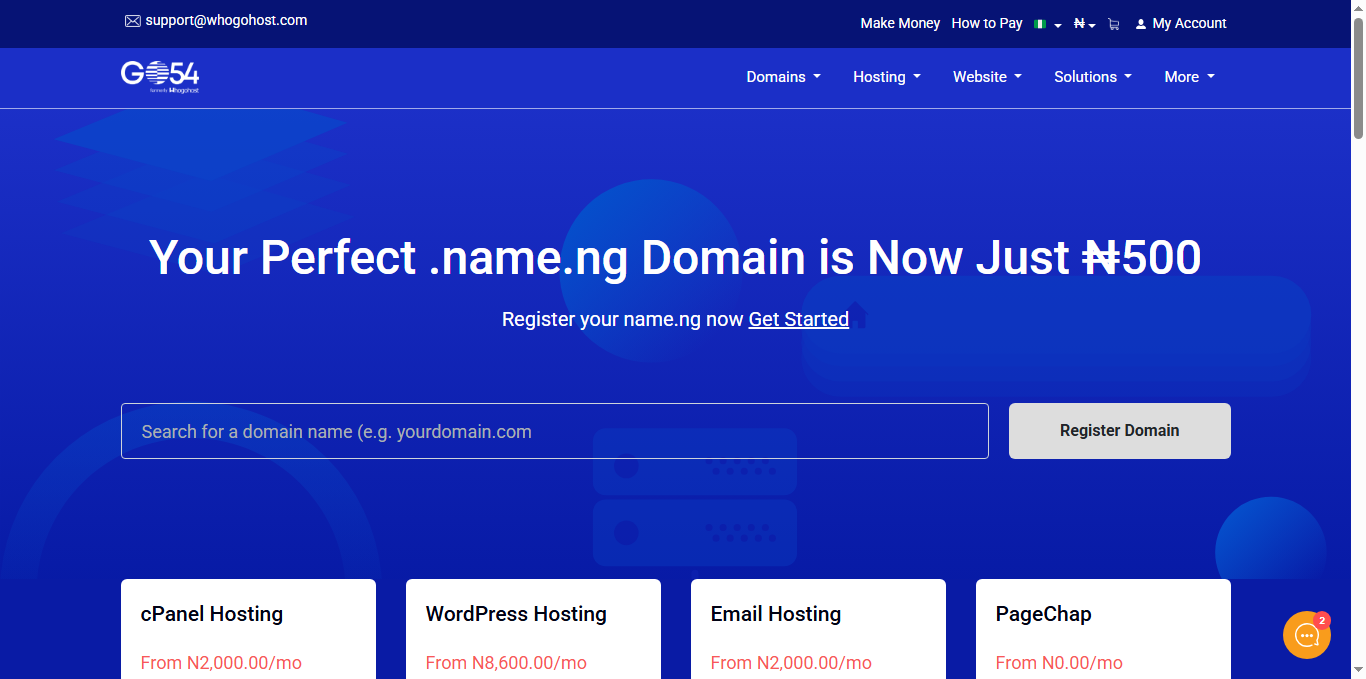
Task: Click the support@whogohost.com email link
Action: coord(227,20)
